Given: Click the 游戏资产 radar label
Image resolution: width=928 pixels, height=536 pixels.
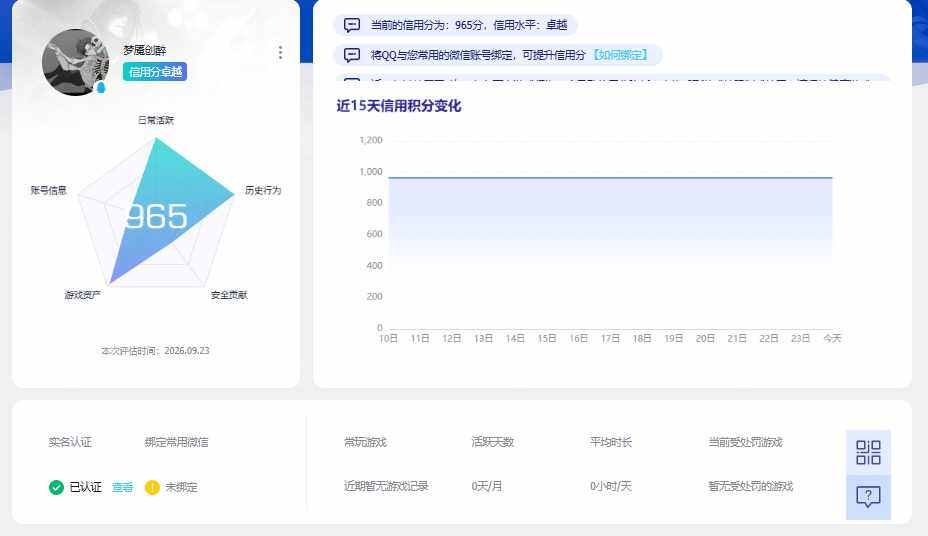Looking at the screenshot, I should tap(82, 295).
